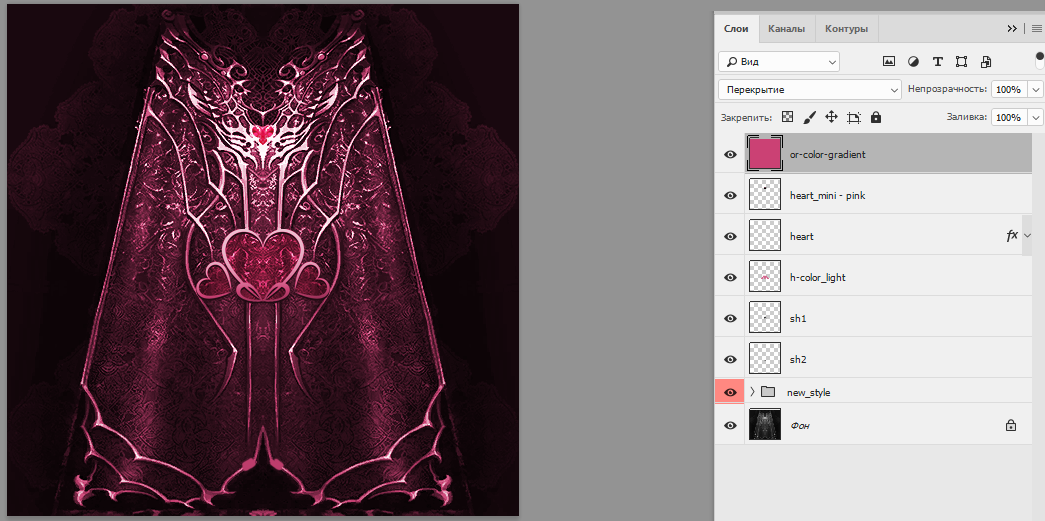Click lock all padlock icon
The image size is (1045, 521).
pyautogui.click(x=876, y=117)
